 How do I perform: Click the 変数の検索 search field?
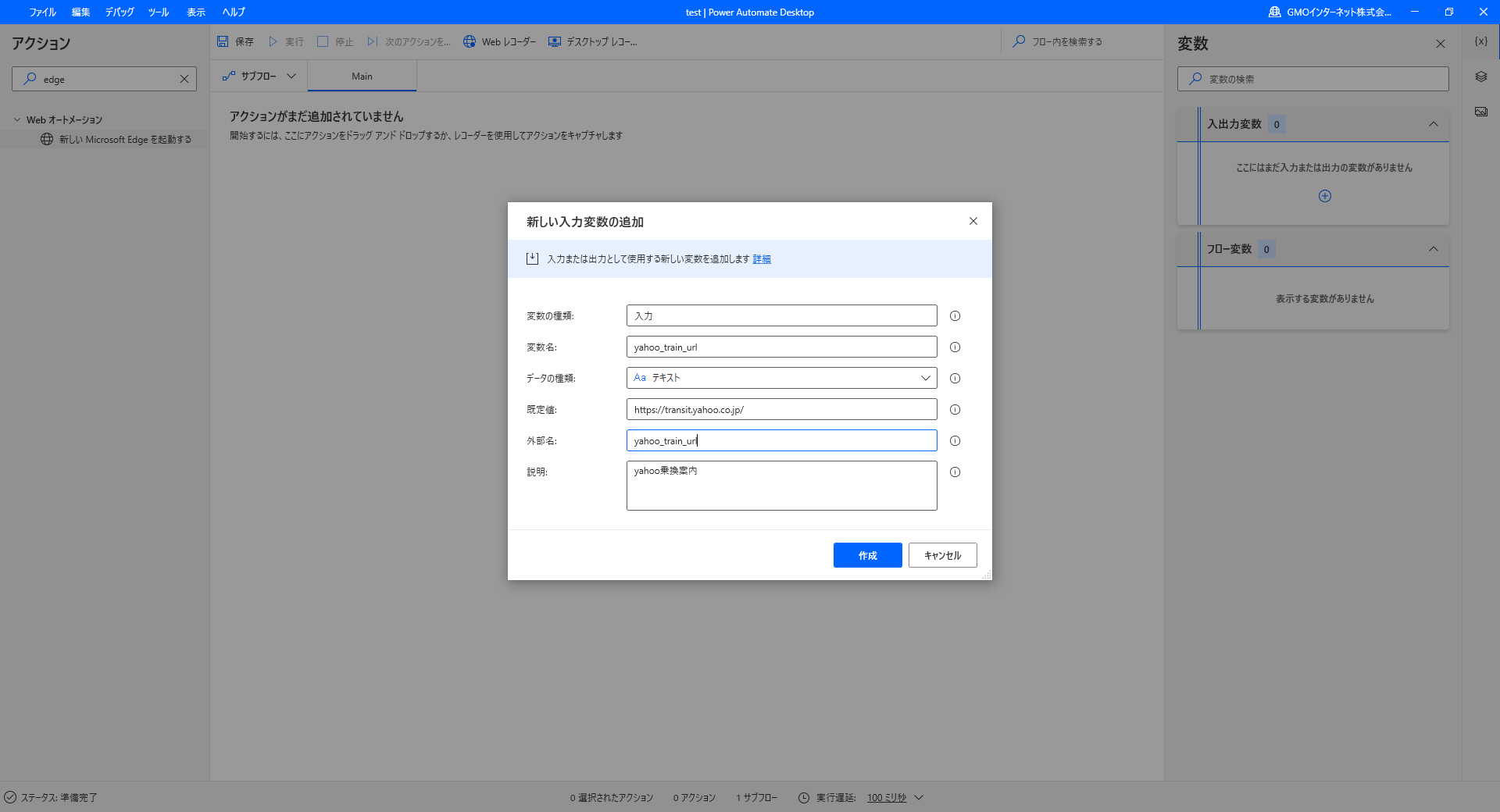point(1313,79)
